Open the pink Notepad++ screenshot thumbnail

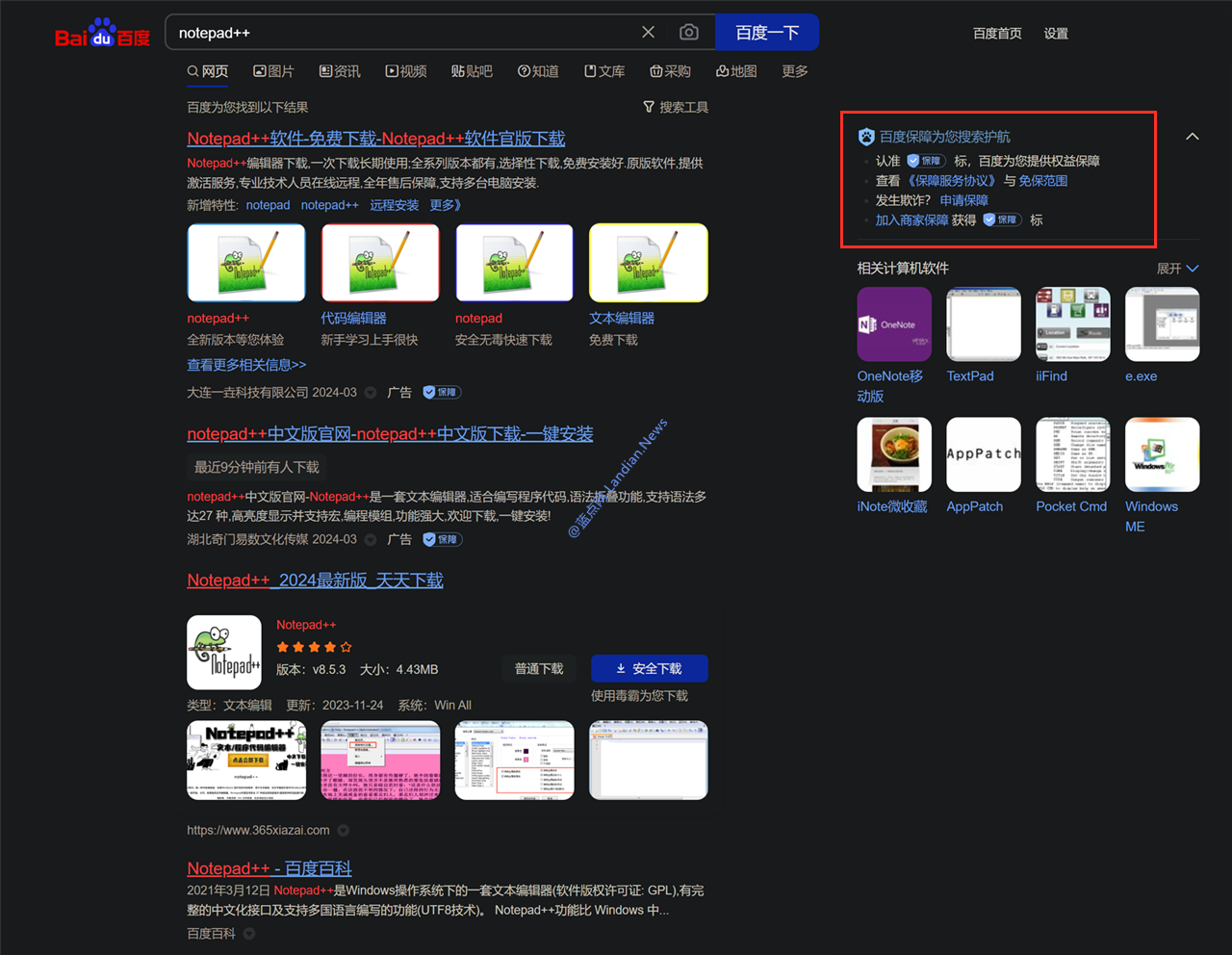coord(380,760)
